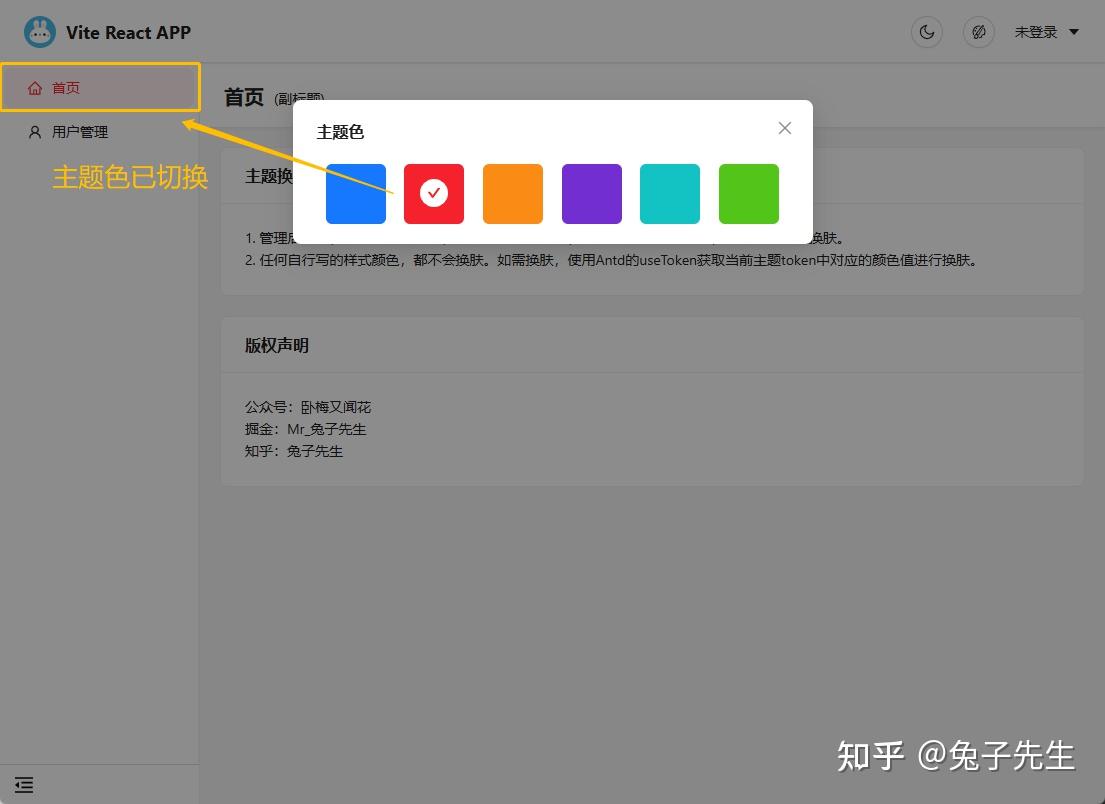This screenshot has width=1105, height=804.
Task: Select the purple theme color swatch
Action: tap(591, 192)
